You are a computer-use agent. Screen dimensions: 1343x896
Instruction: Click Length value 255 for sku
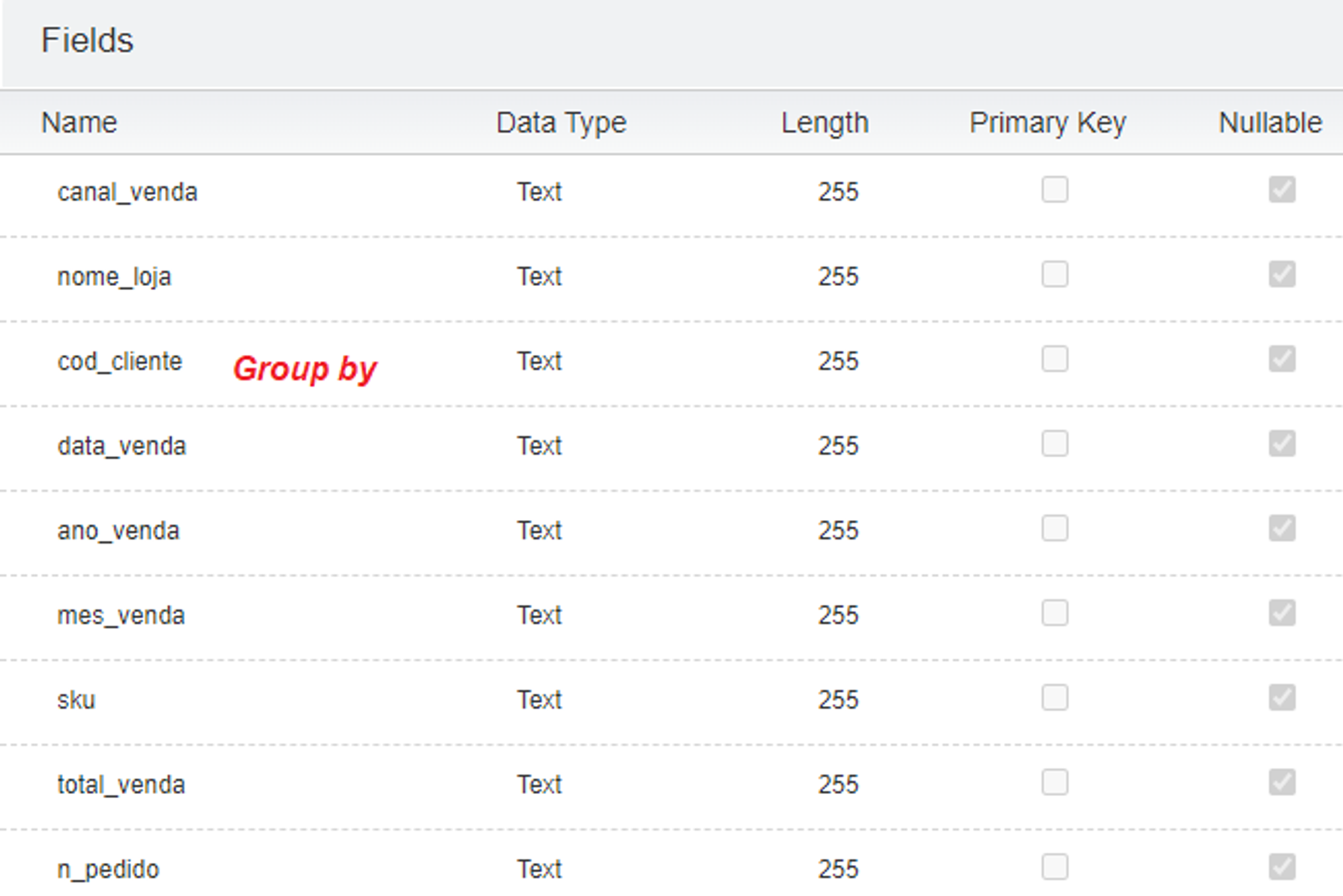(x=837, y=700)
